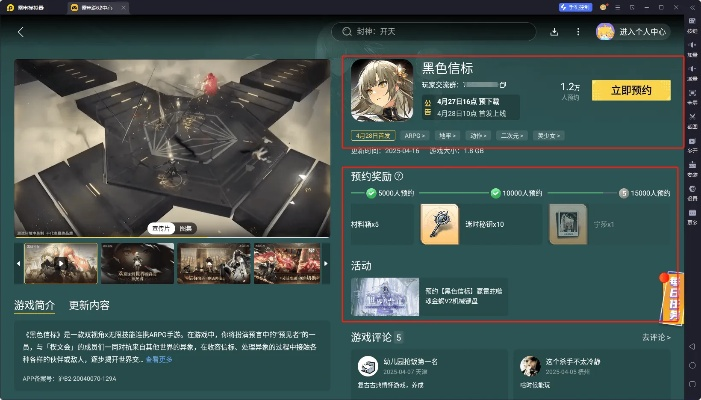Open the 动作 tag chevron
Image resolution: width=701 pixels, height=400 pixels.
pos(478,135)
